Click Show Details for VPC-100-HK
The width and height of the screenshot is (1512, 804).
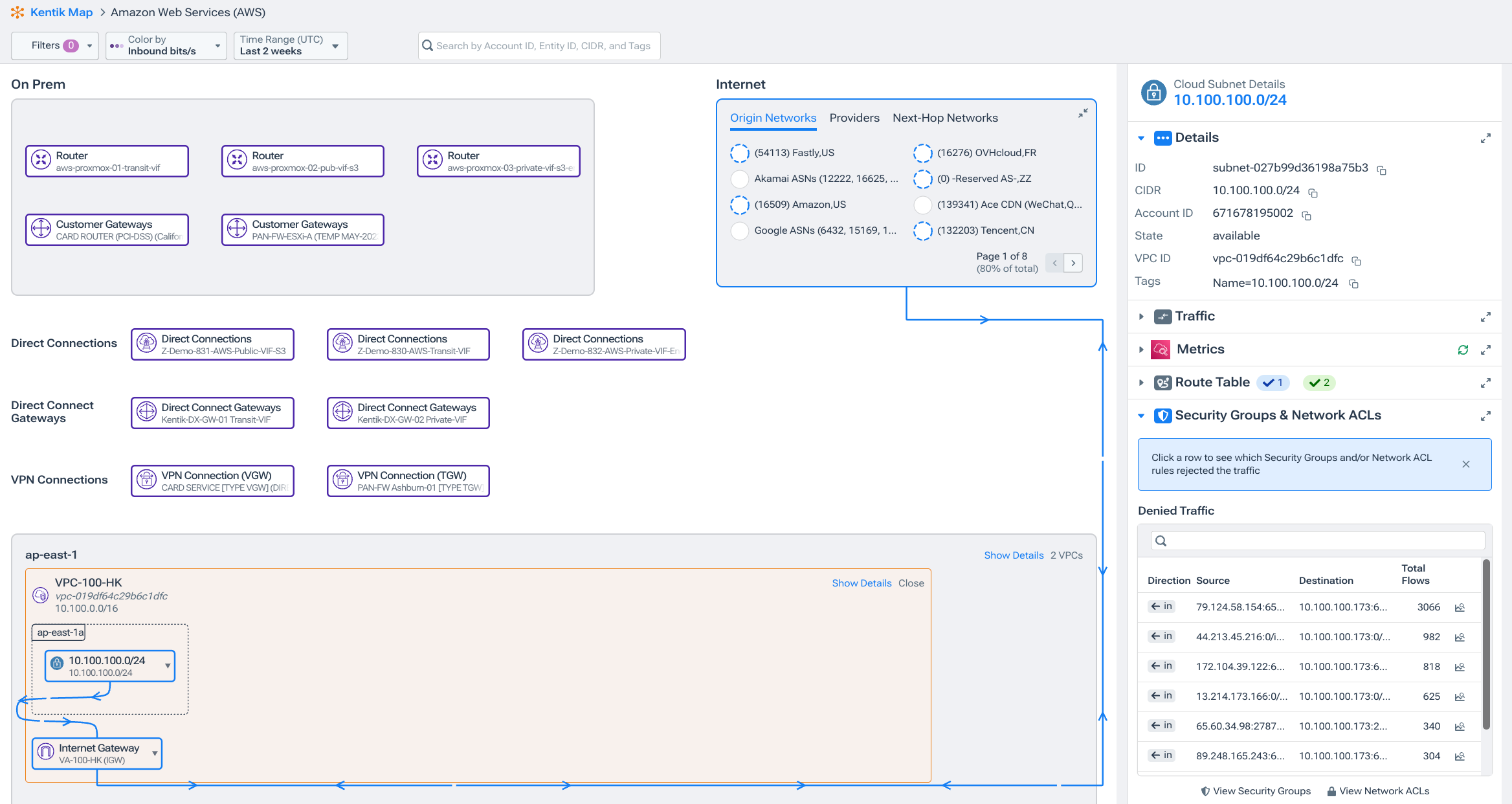(862, 583)
